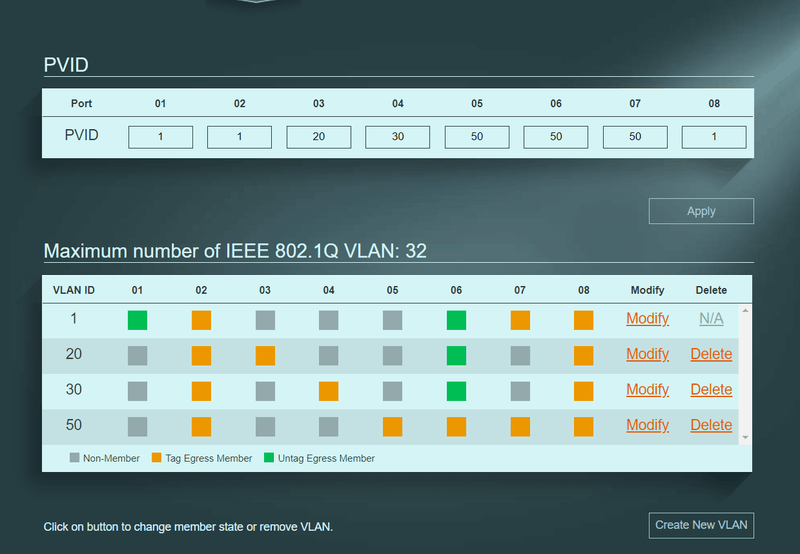Delete the VLAN 30 entry

click(711, 390)
